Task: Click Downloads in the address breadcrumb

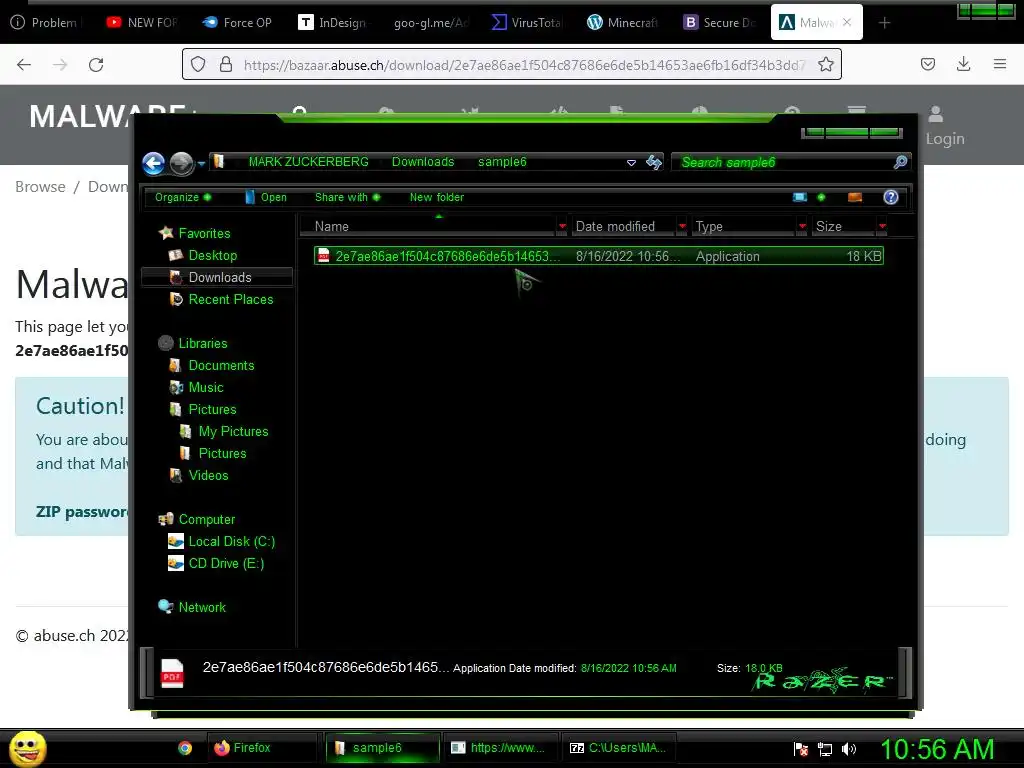Action: (x=423, y=162)
